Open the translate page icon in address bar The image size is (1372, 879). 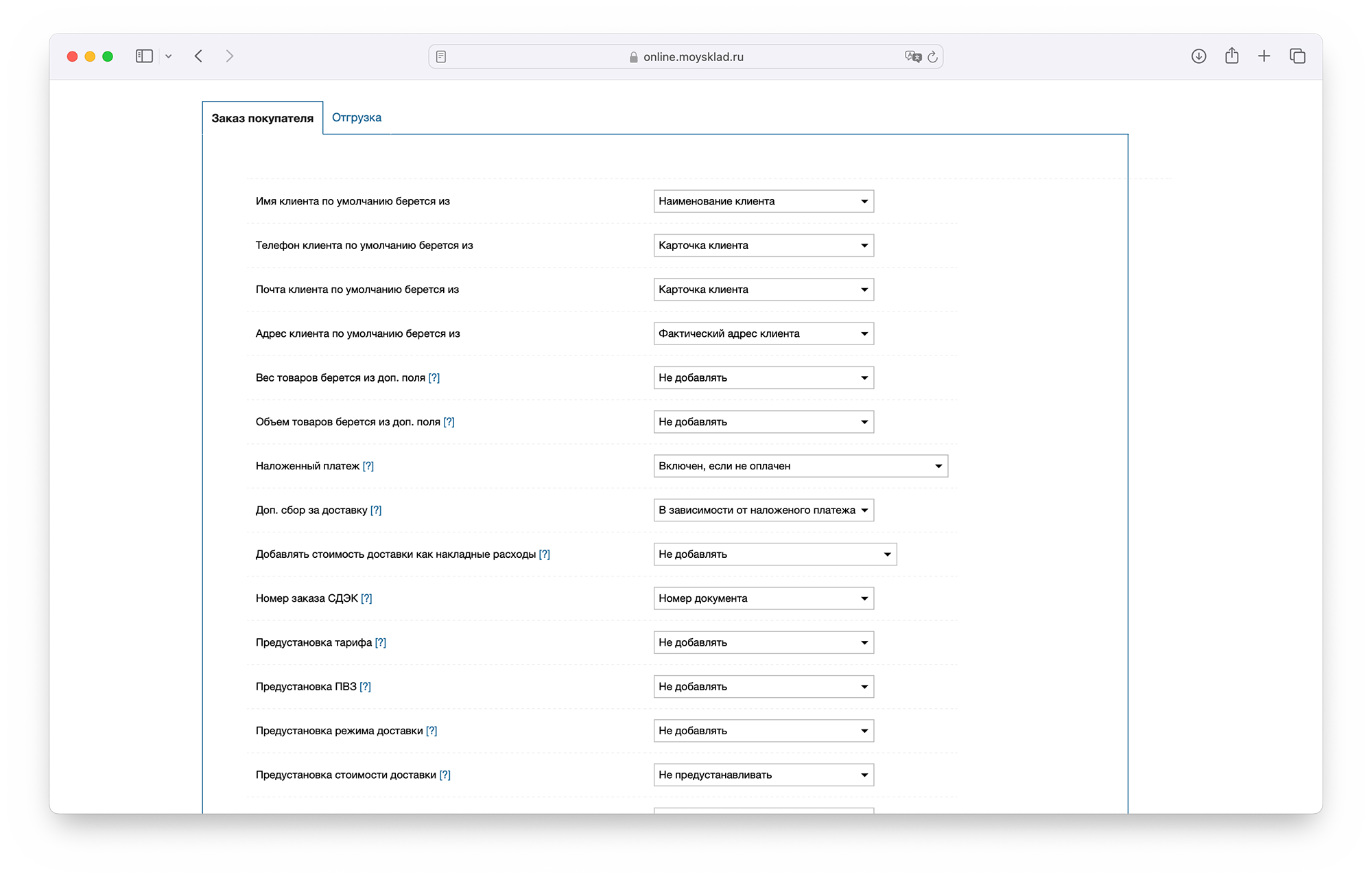click(912, 57)
